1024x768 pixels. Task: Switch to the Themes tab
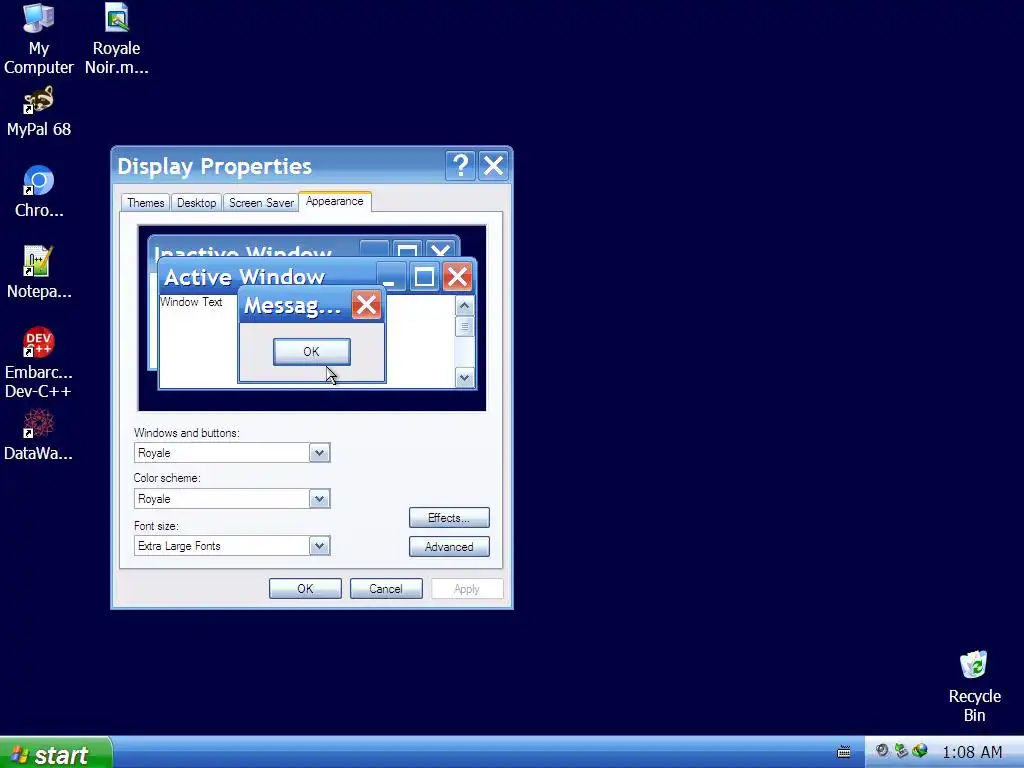(146, 203)
